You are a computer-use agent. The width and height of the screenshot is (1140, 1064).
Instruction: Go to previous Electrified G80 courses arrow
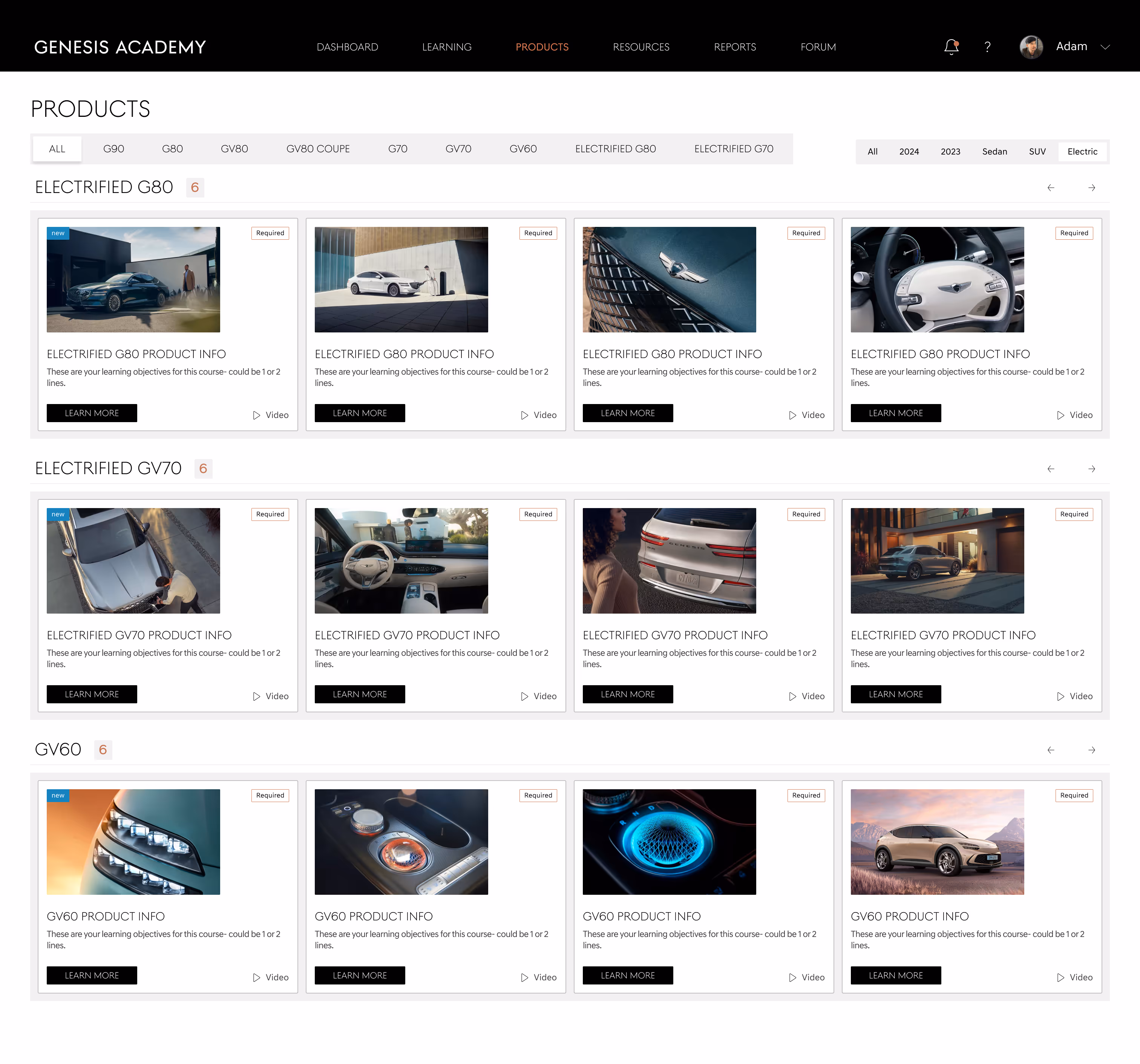(1051, 188)
